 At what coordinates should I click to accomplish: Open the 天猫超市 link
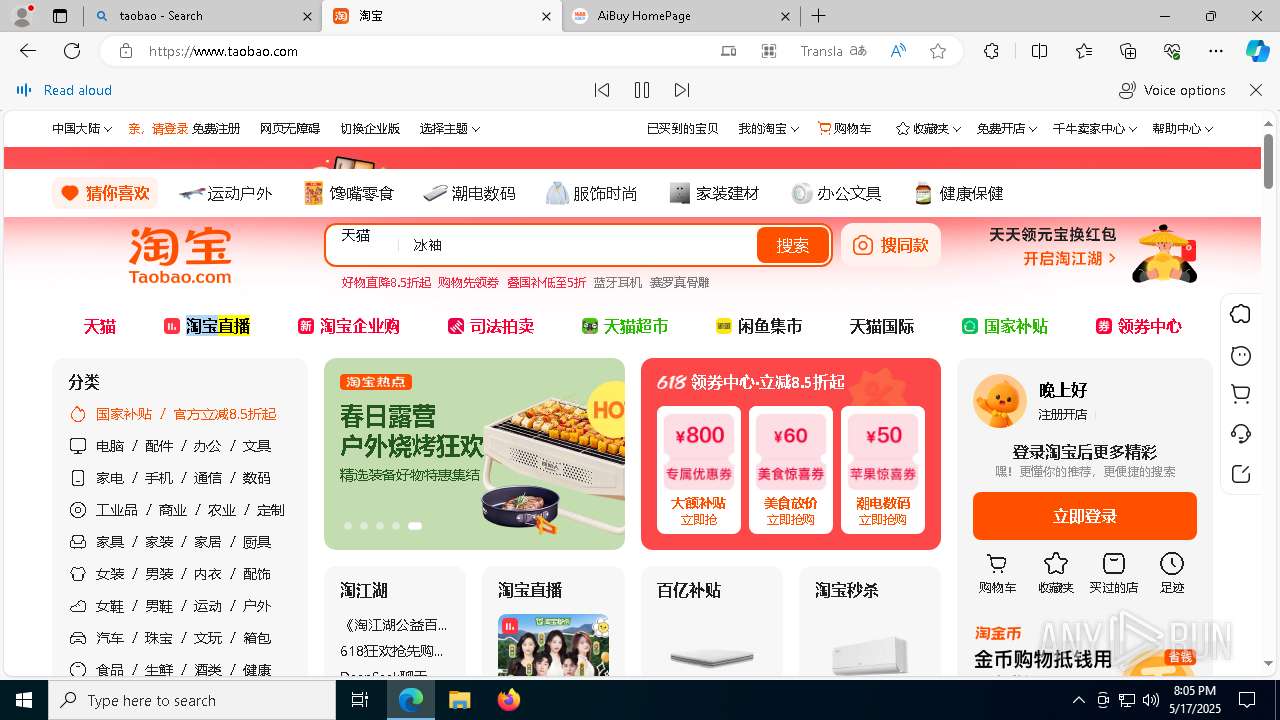625,326
